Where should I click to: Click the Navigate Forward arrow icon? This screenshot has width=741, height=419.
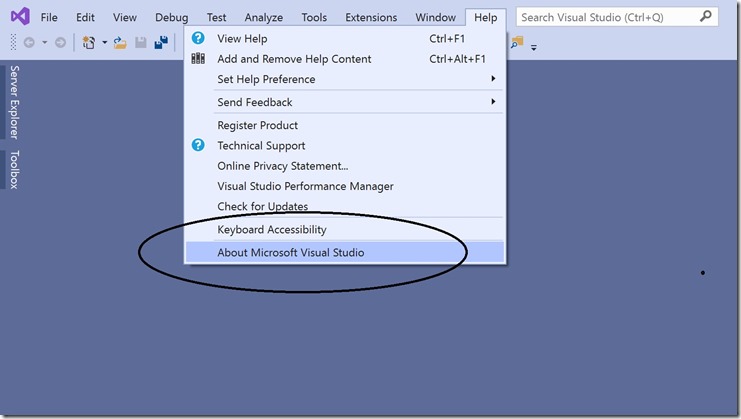tap(60, 43)
